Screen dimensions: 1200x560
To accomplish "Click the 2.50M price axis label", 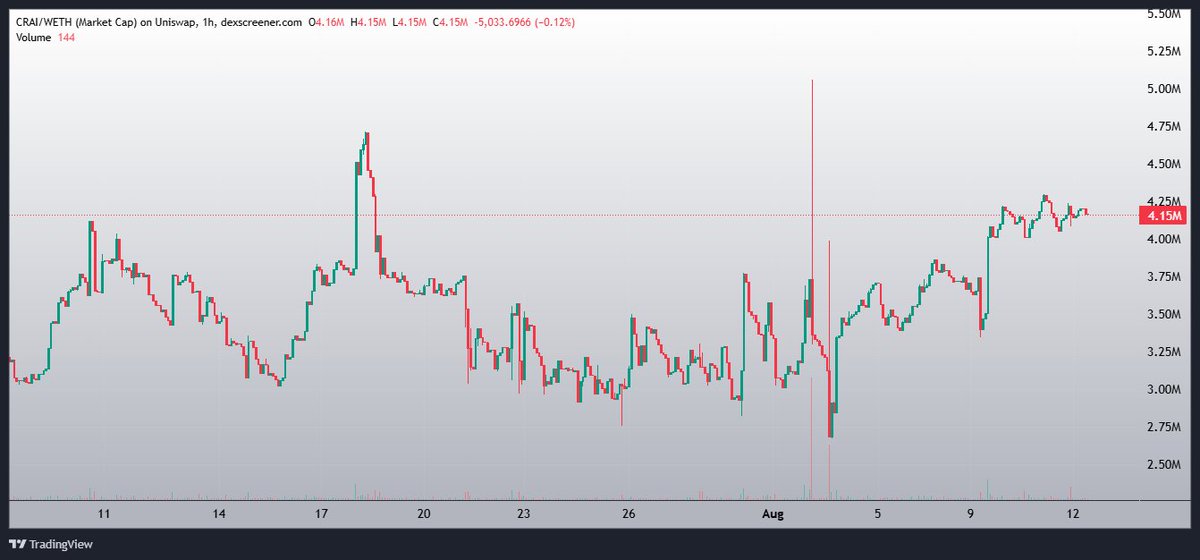I will point(1163,465).
